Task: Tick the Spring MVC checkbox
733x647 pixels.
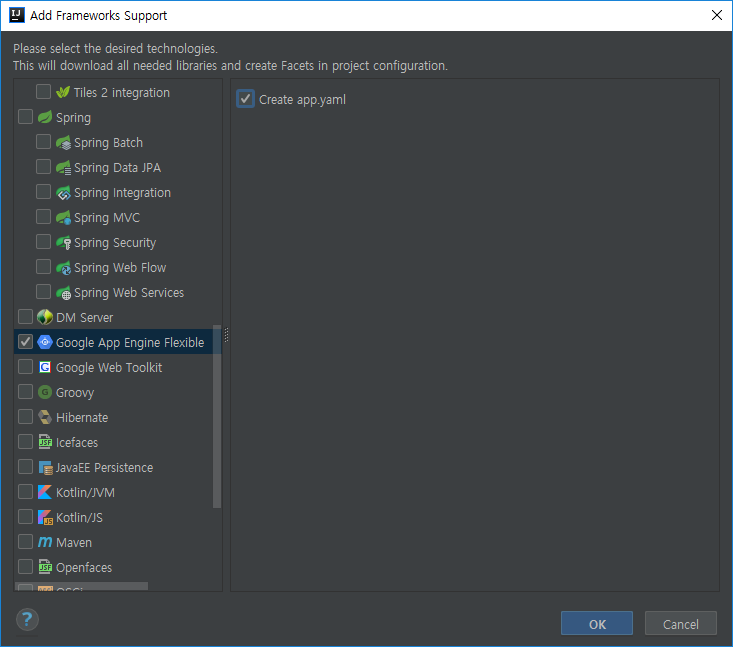Action: (x=43, y=217)
